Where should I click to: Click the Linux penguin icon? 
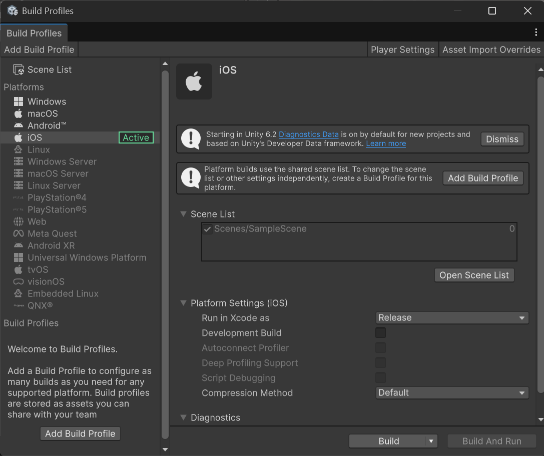[x=18, y=150]
